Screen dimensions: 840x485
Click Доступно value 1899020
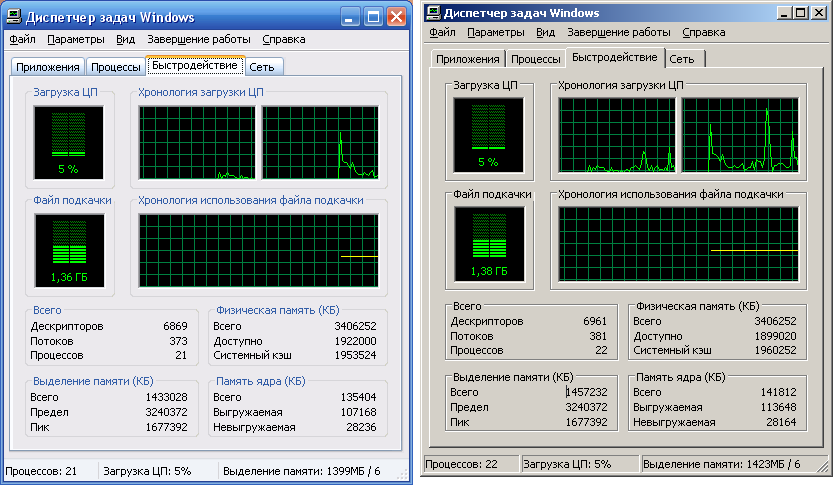(x=775, y=337)
